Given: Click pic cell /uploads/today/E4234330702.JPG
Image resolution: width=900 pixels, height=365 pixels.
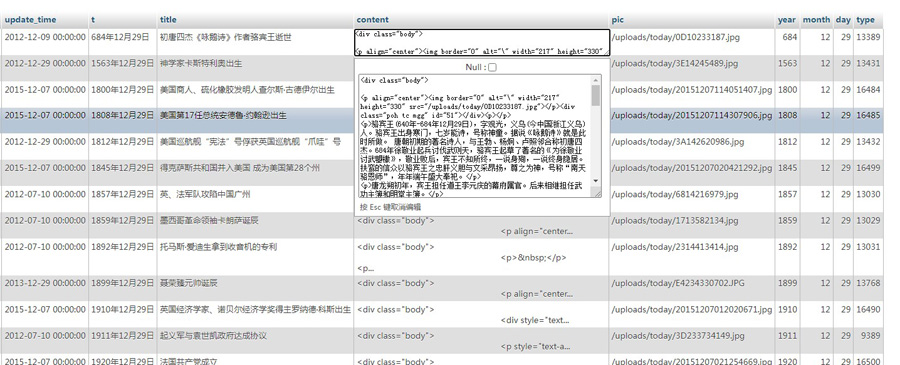Looking at the screenshot, I should [x=678, y=283].
